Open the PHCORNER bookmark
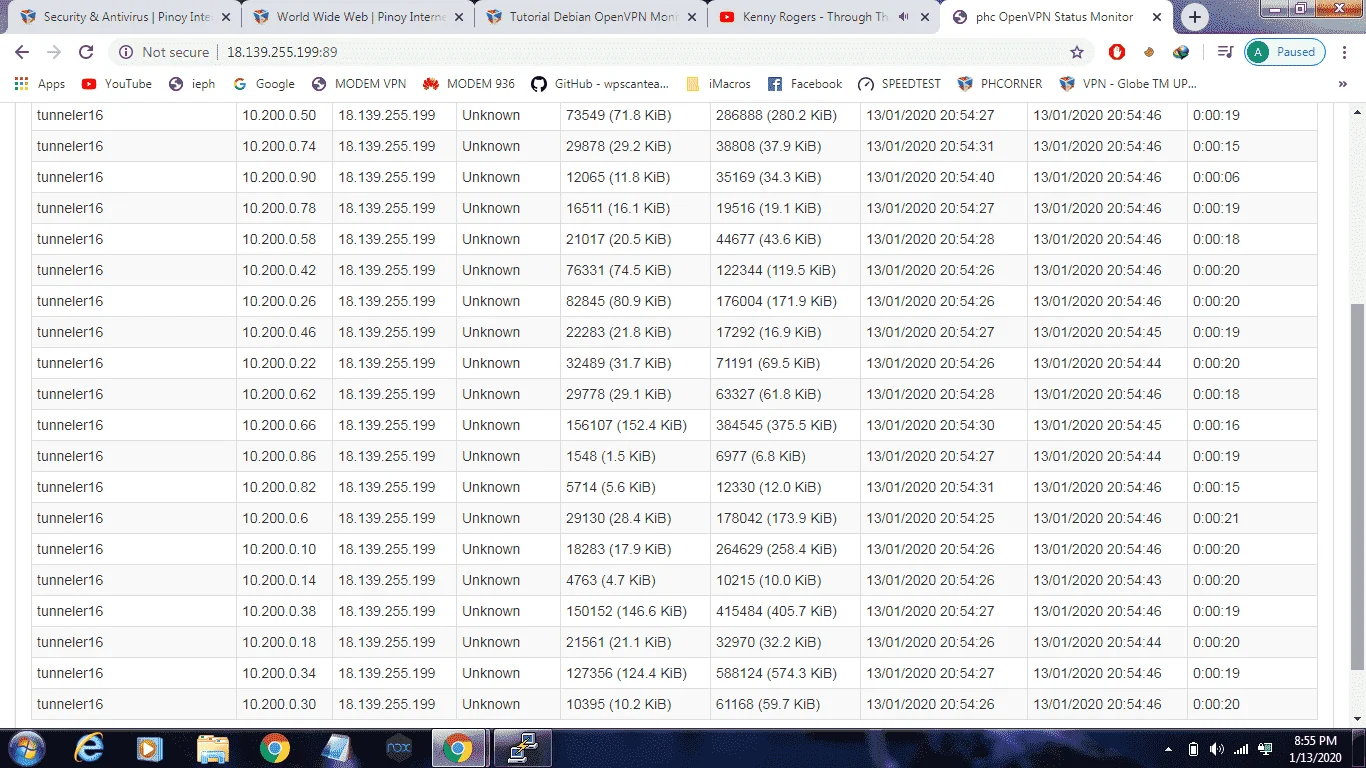 point(1000,84)
